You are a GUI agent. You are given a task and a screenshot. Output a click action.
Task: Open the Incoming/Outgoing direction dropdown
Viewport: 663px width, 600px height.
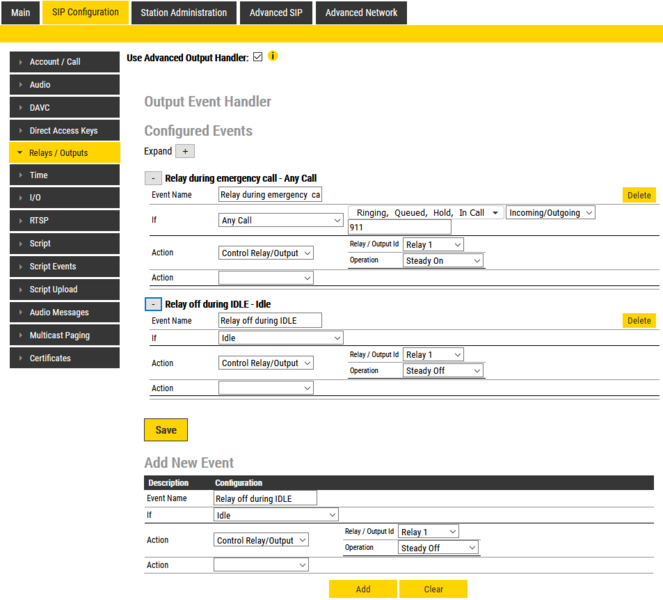pyautogui.click(x=551, y=213)
